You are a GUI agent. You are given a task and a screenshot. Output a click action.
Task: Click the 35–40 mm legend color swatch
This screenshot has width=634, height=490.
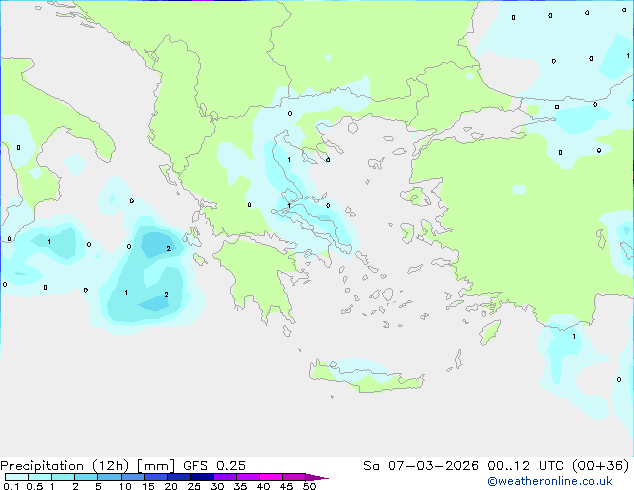(248, 477)
